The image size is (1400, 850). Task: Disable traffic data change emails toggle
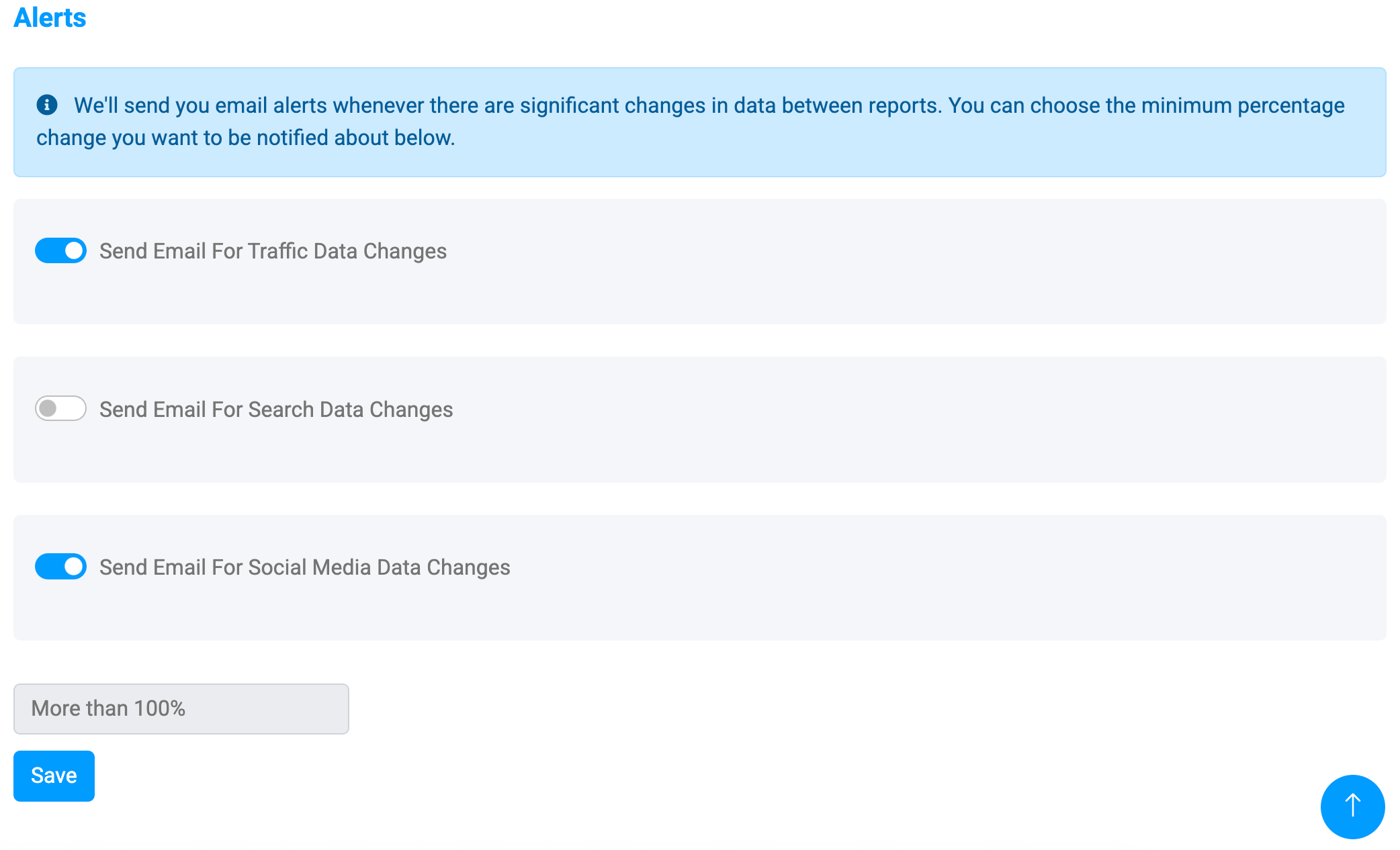pyautogui.click(x=60, y=250)
